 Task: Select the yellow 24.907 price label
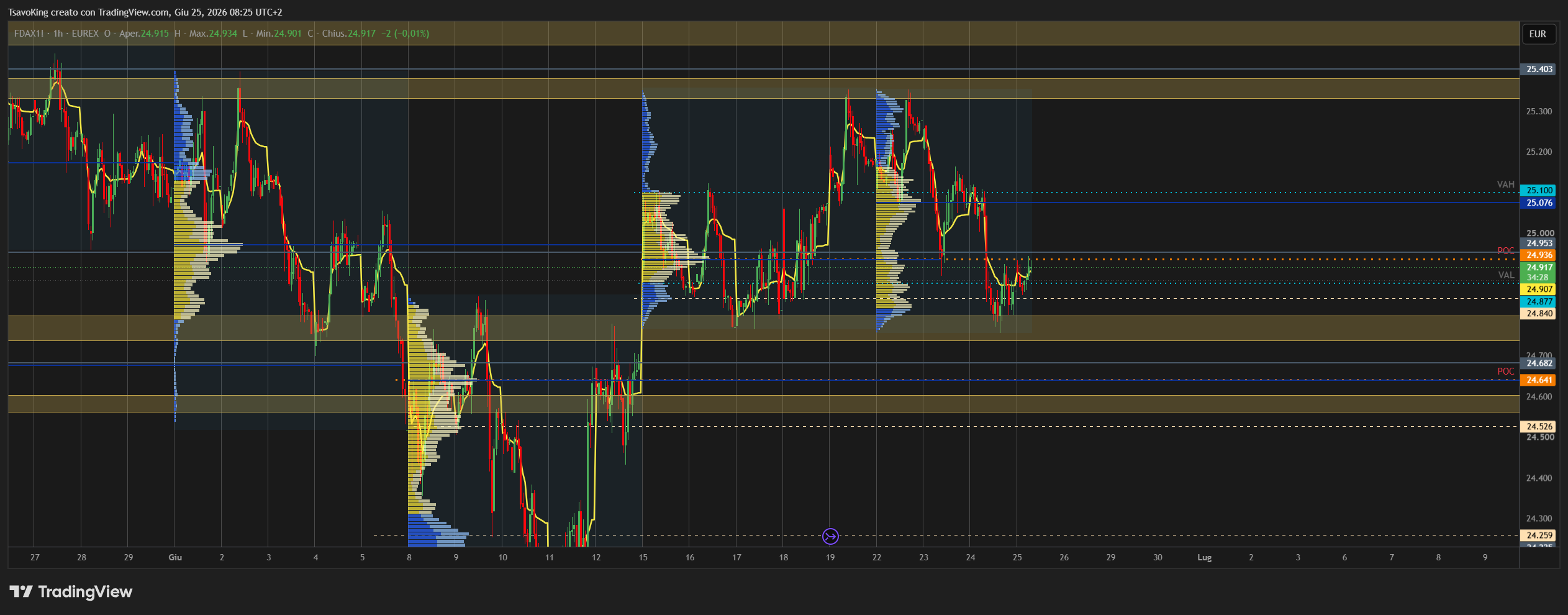click(x=1538, y=289)
